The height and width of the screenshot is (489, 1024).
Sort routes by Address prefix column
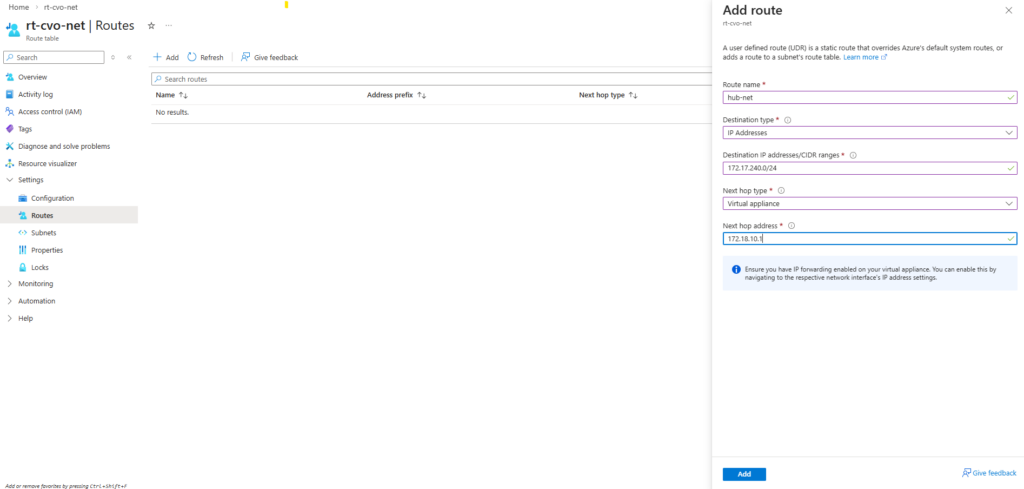(396, 95)
